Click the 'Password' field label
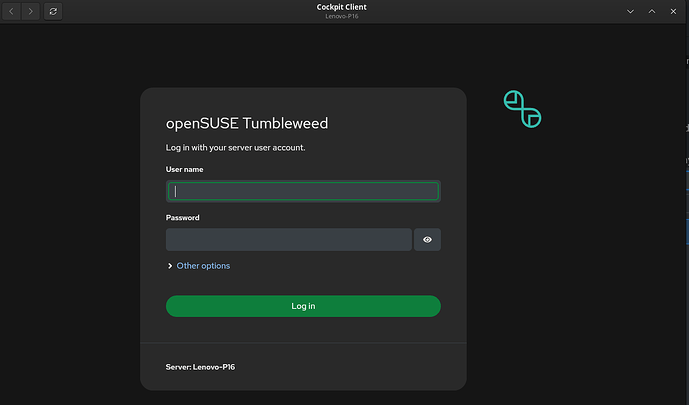The image size is (689, 405). [x=182, y=218]
